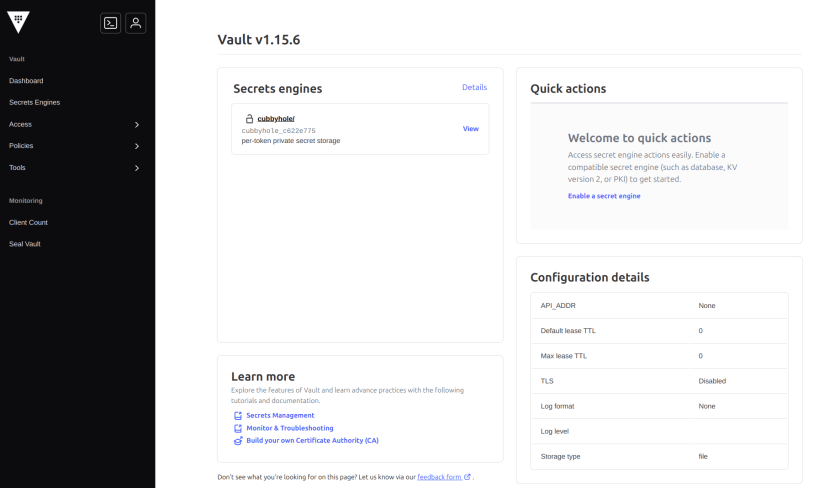Screen dimensions: 819x488
Task: Click View for the cubbyhole engine
Action: point(471,129)
